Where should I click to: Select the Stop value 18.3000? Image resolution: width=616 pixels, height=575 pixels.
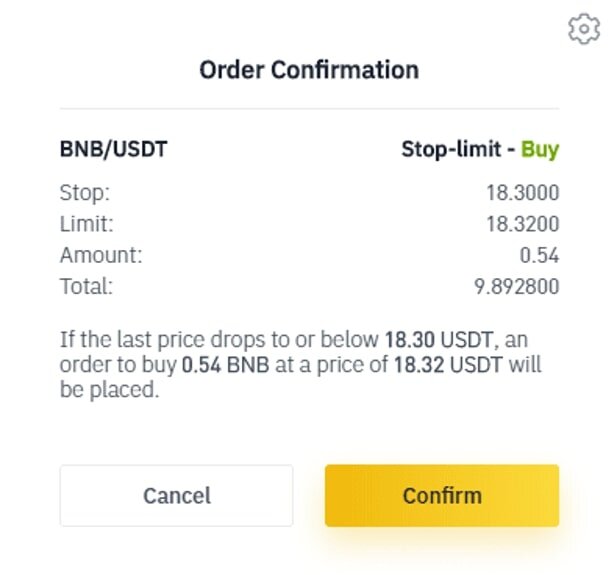coord(523,192)
